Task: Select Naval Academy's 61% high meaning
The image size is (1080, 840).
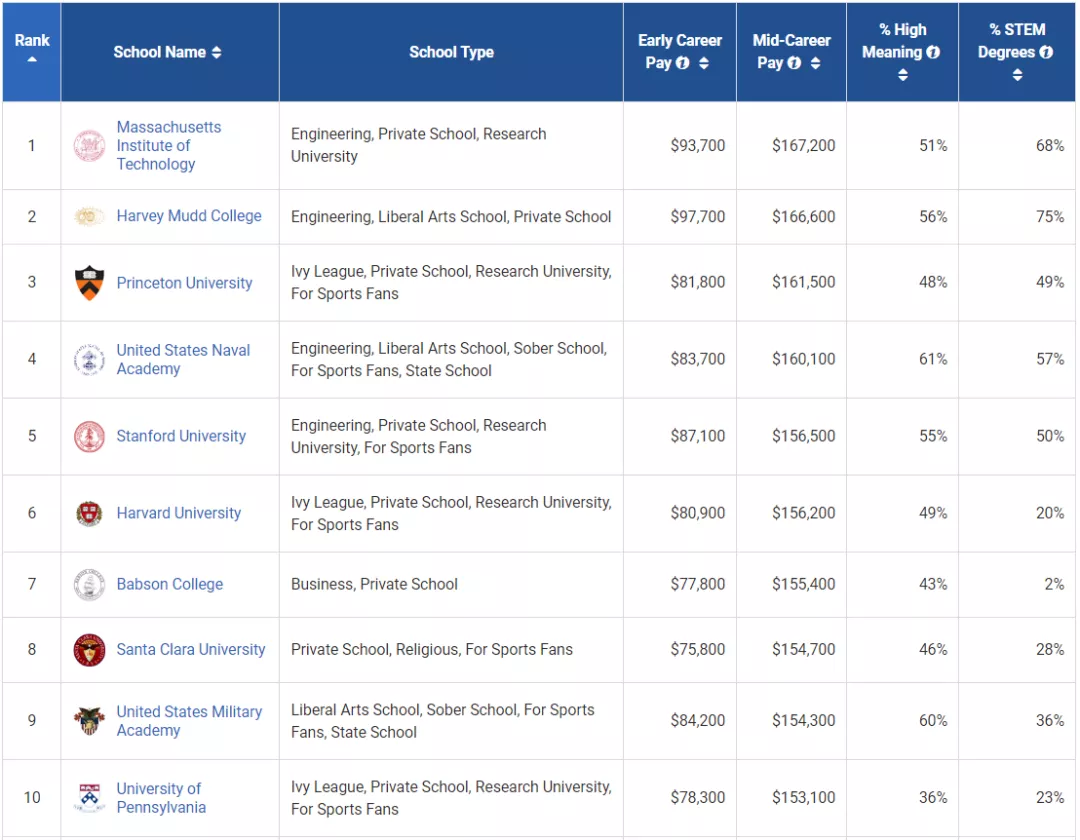Action: click(x=933, y=359)
